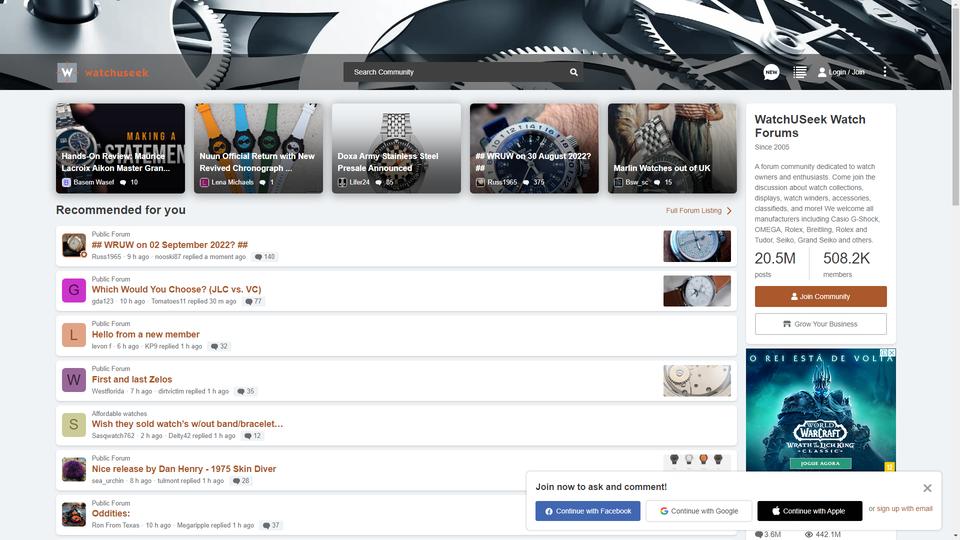
Task: Click Continue with Apple
Action: (809, 511)
